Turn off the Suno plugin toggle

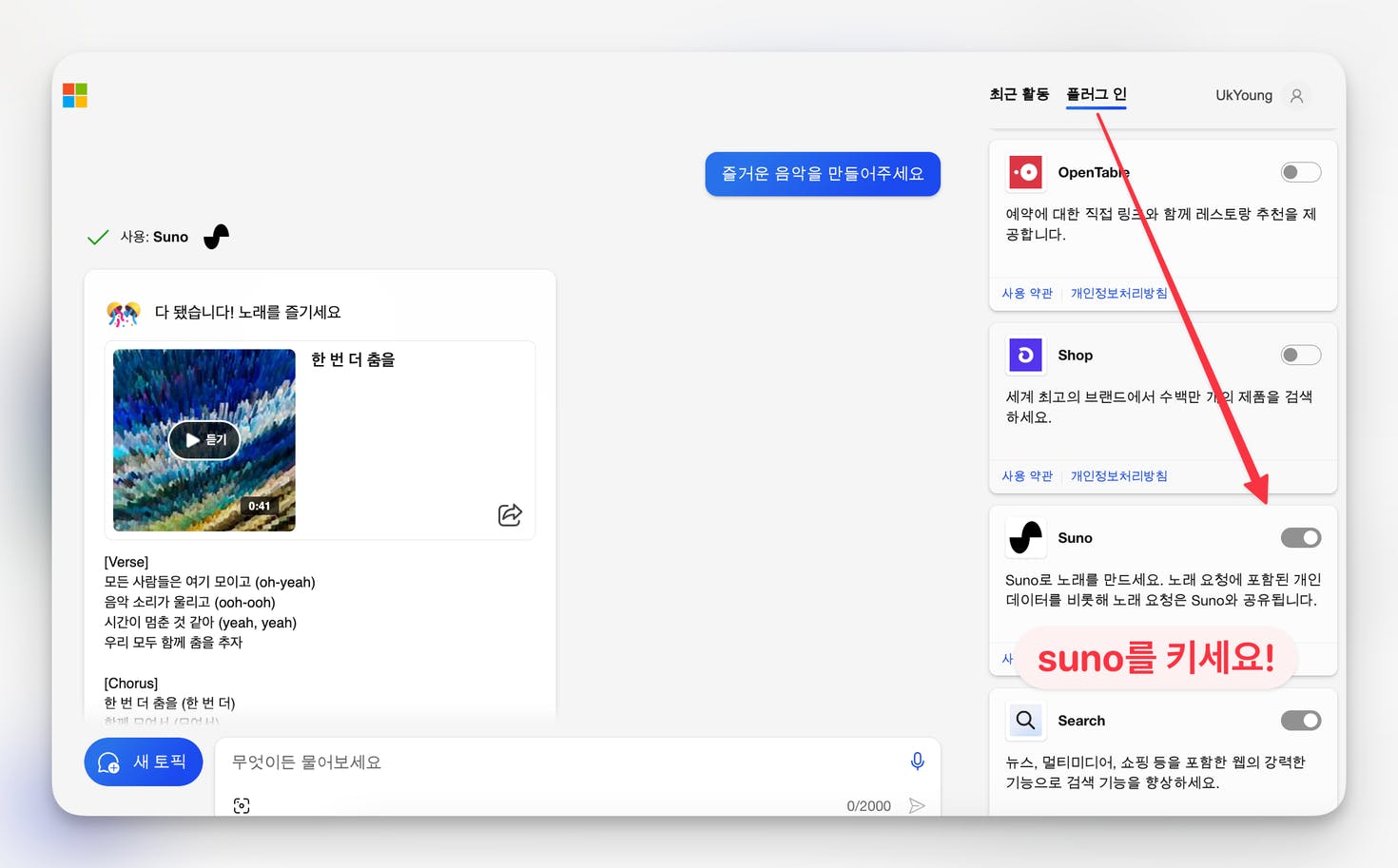coord(1301,538)
